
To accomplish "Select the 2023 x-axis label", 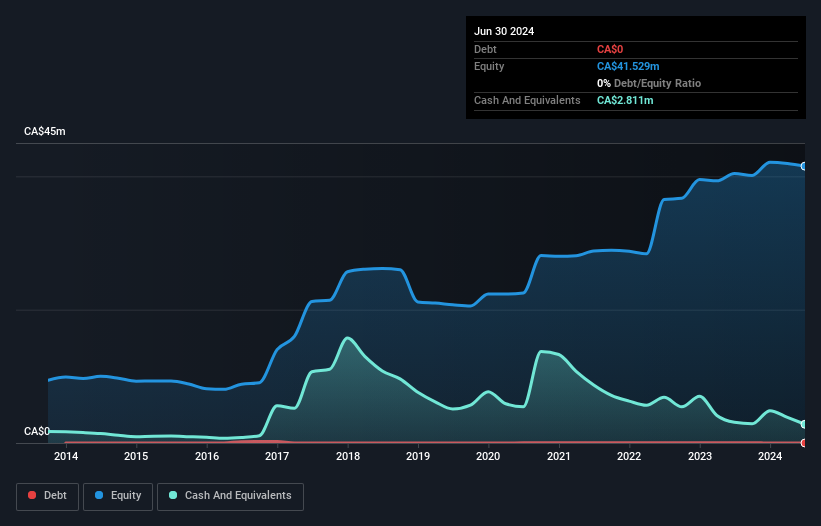I will 700,456.
